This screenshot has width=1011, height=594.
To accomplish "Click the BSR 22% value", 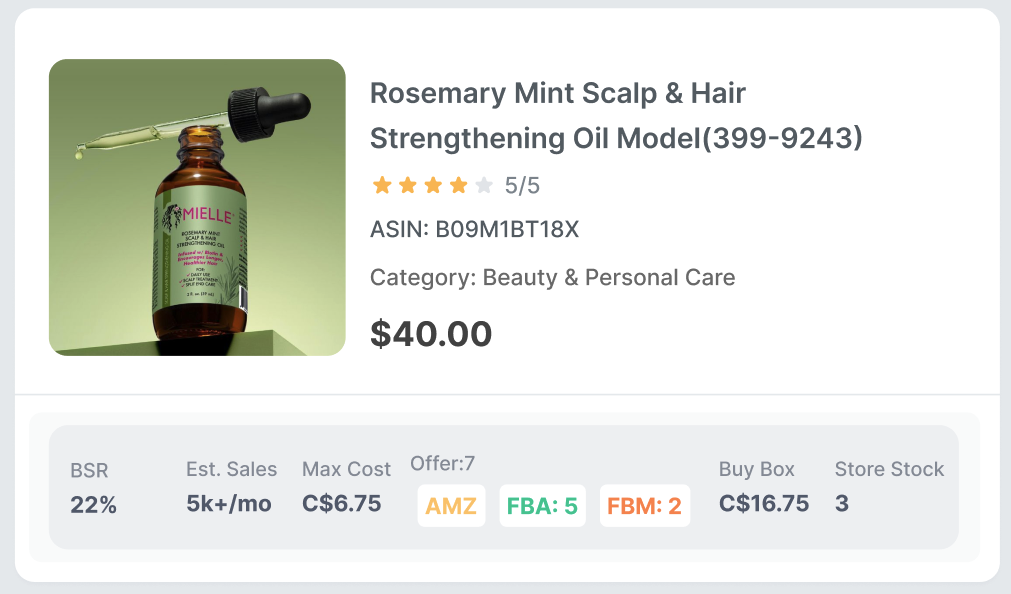I will pyautogui.click(x=93, y=504).
